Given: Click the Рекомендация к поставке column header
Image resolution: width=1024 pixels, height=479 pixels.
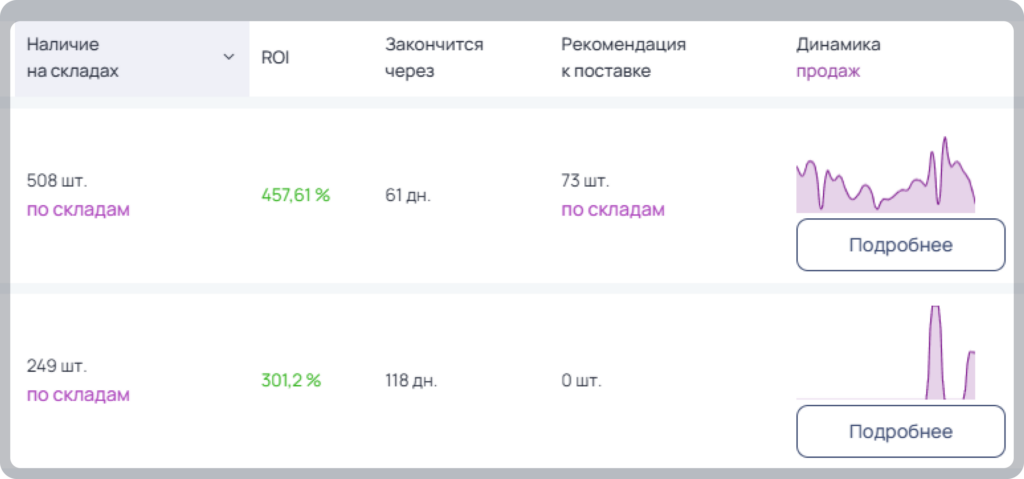Looking at the screenshot, I should 623,58.
